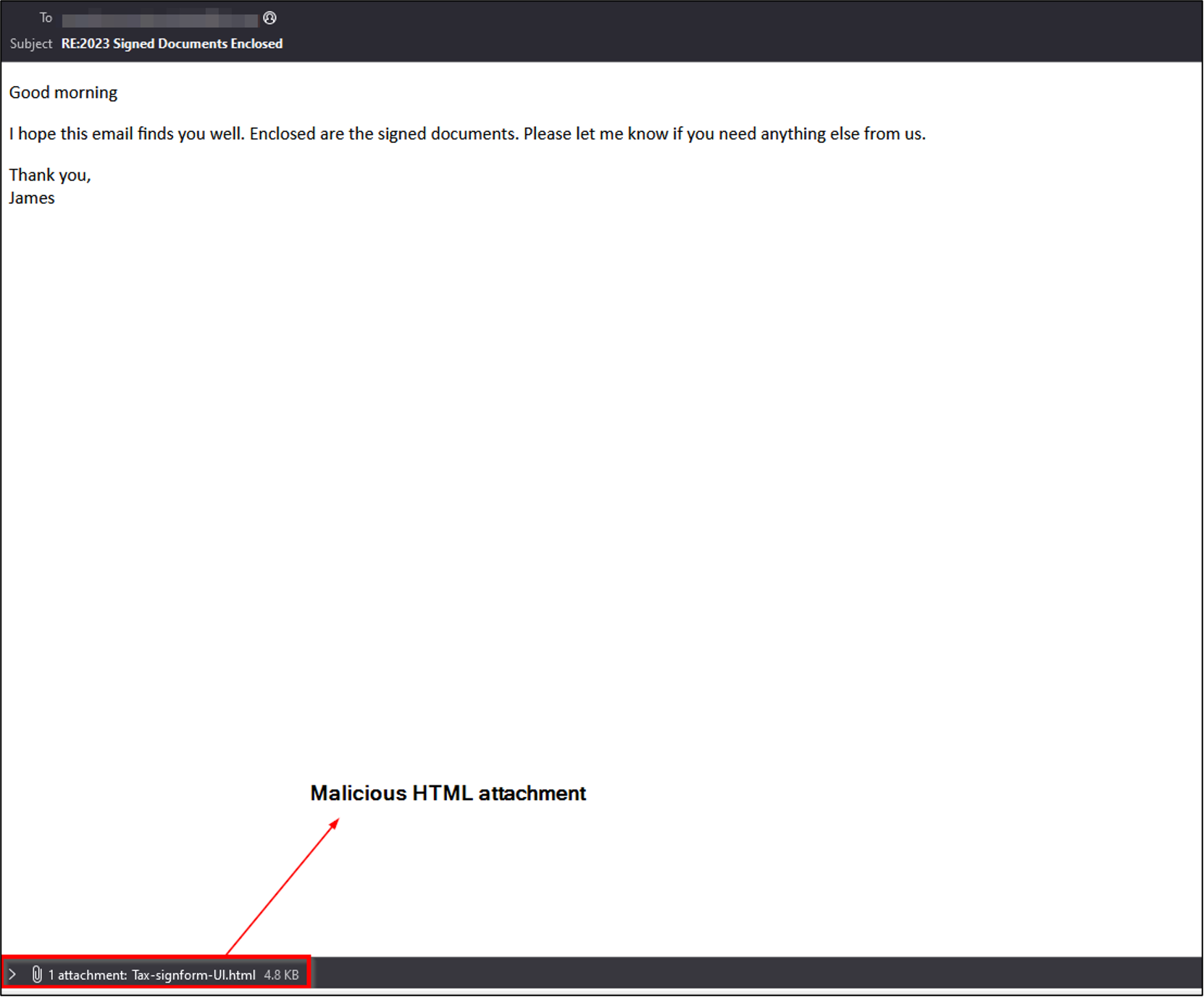Open the Tax-signform-UI.html attachment
The height and width of the screenshot is (997, 1204).
tap(193, 975)
